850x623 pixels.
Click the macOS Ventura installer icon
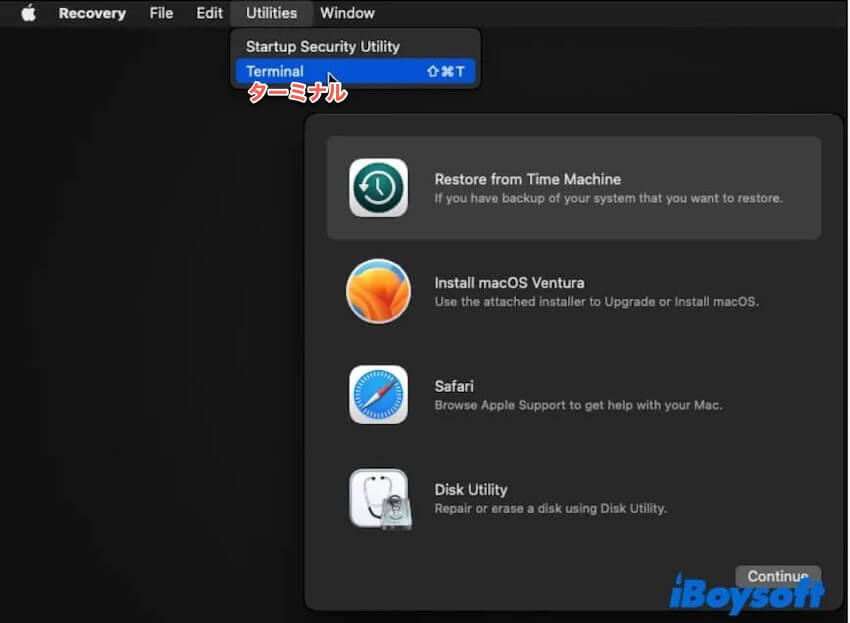378,291
